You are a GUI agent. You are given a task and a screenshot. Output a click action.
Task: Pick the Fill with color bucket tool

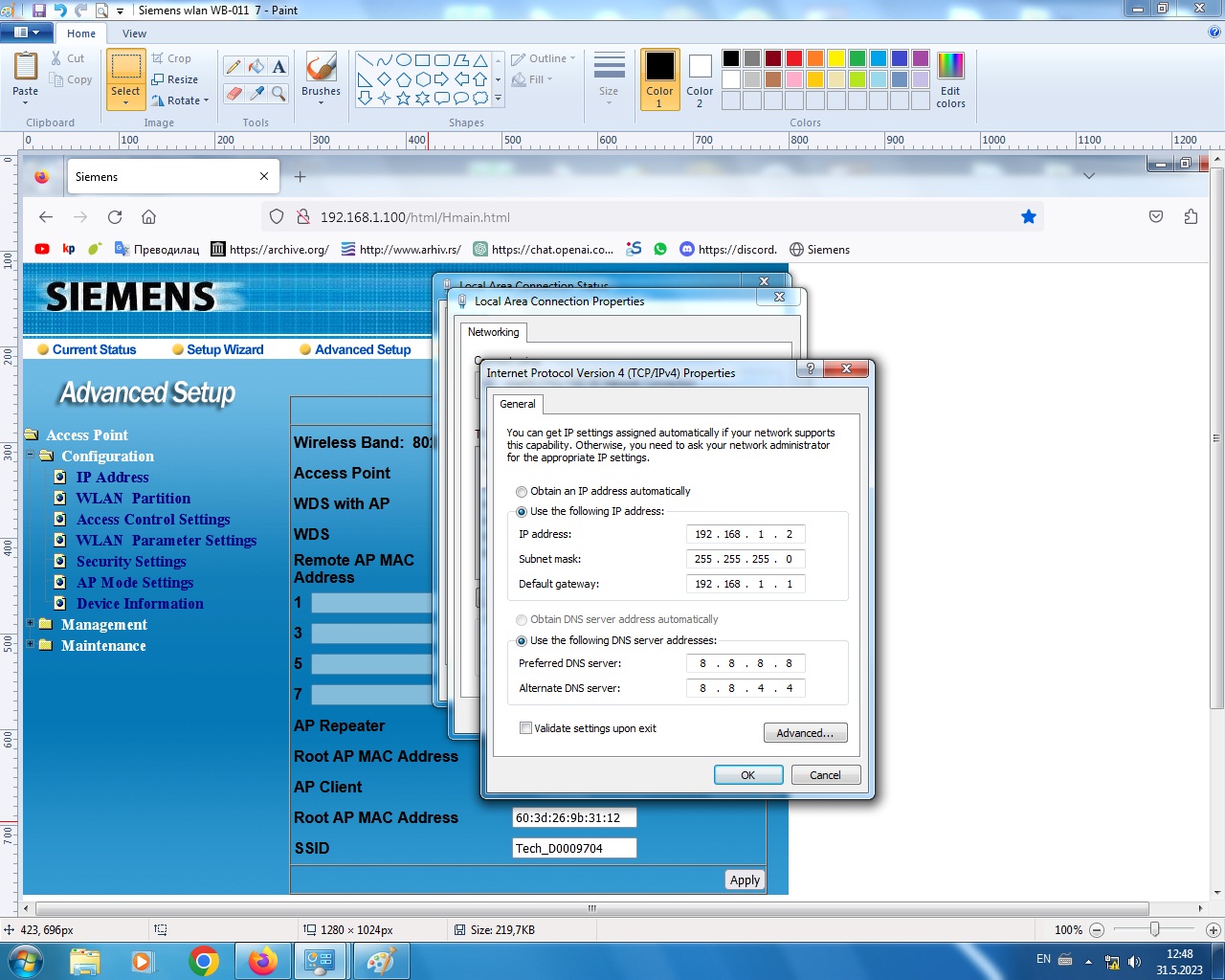(x=256, y=66)
